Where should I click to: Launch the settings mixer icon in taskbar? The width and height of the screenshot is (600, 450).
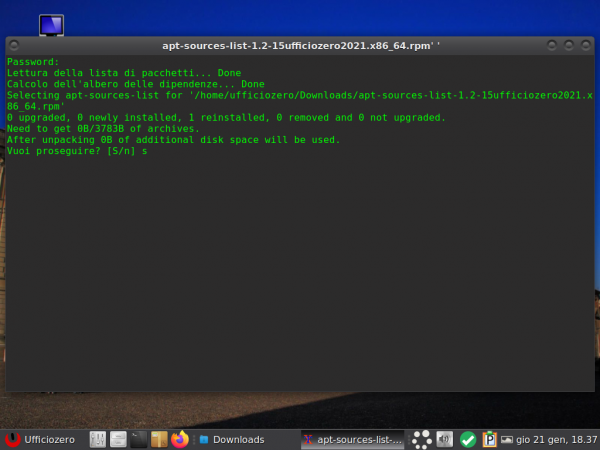pyautogui.click(x=98, y=440)
